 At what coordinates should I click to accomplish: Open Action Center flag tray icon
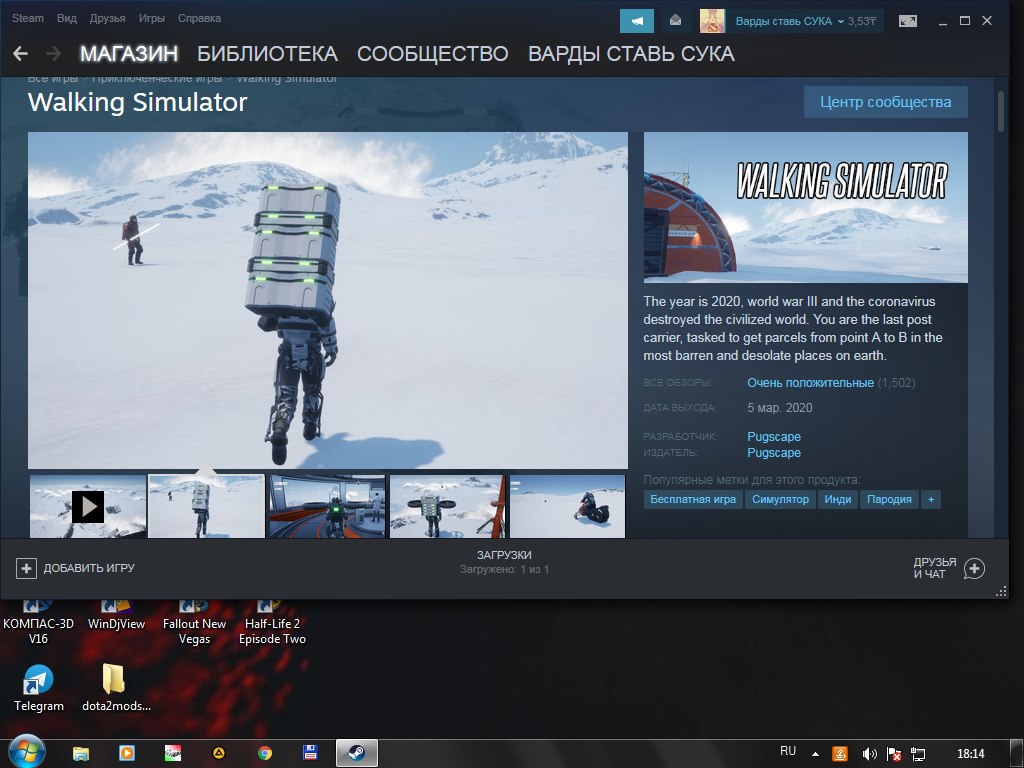tap(894, 754)
